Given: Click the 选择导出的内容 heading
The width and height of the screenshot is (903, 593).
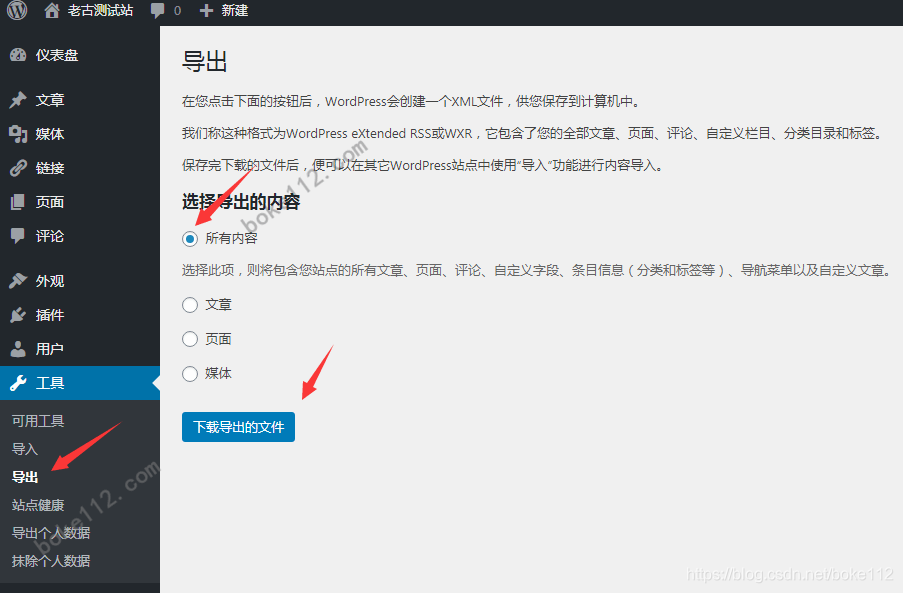Looking at the screenshot, I should click(x=241, y=202).
